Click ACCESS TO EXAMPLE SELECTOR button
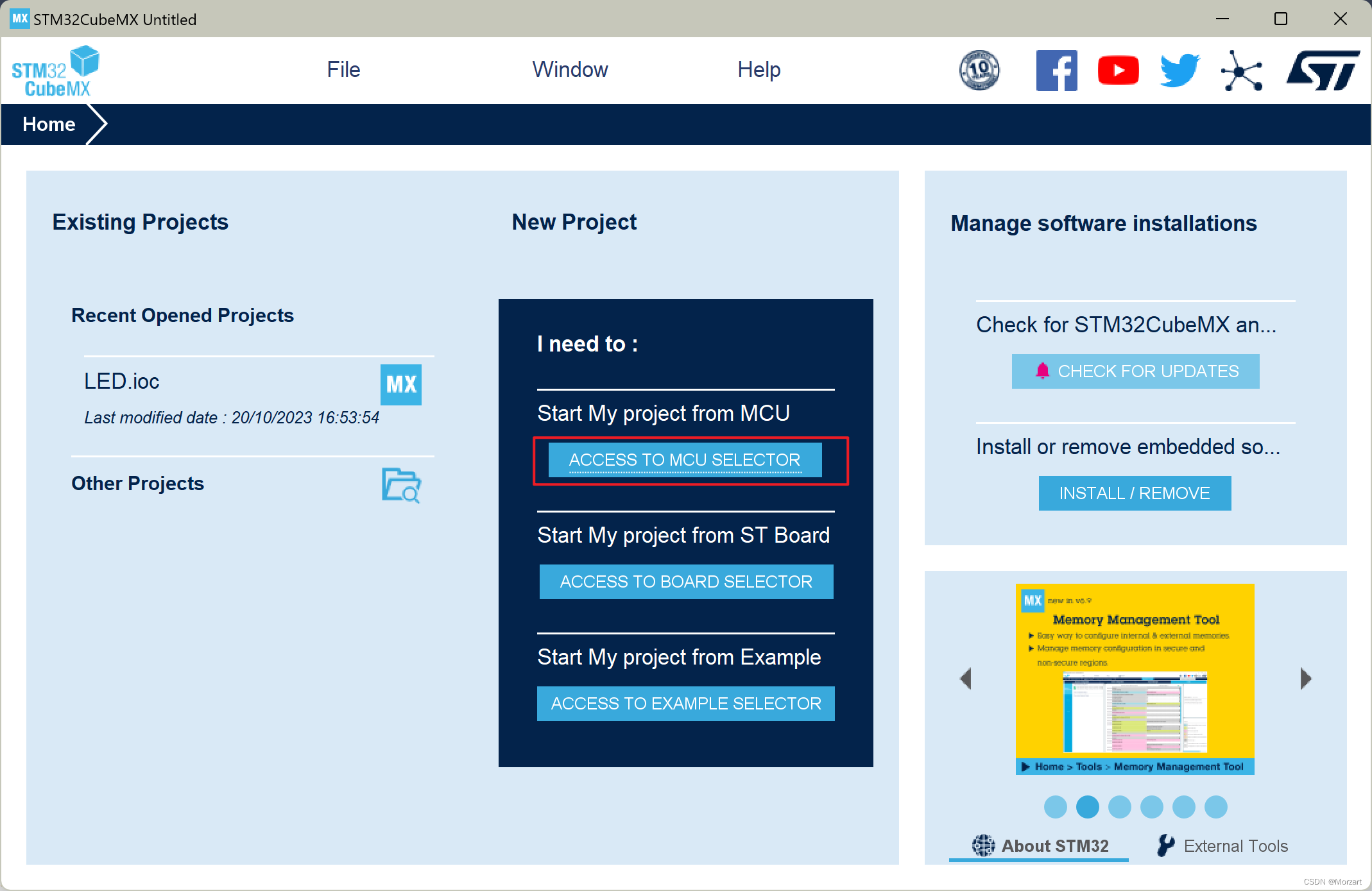This screenshot has height=891, width=1372. (x=686, y=704)
